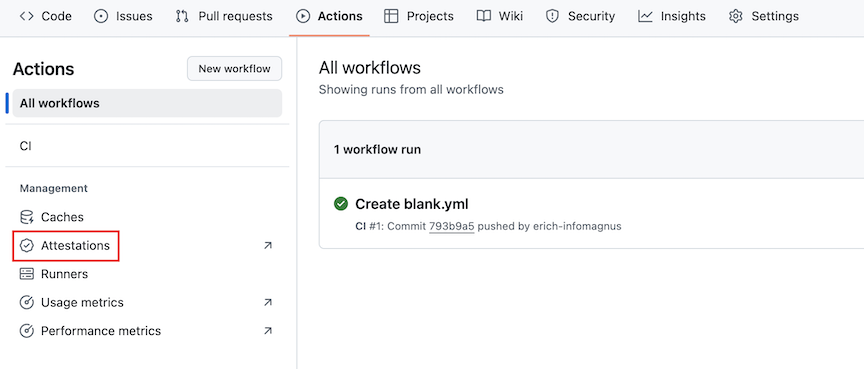This screenshot has height=369, width=864.
Task: Go to the Pull requests tab
Action: pos(224,17)
